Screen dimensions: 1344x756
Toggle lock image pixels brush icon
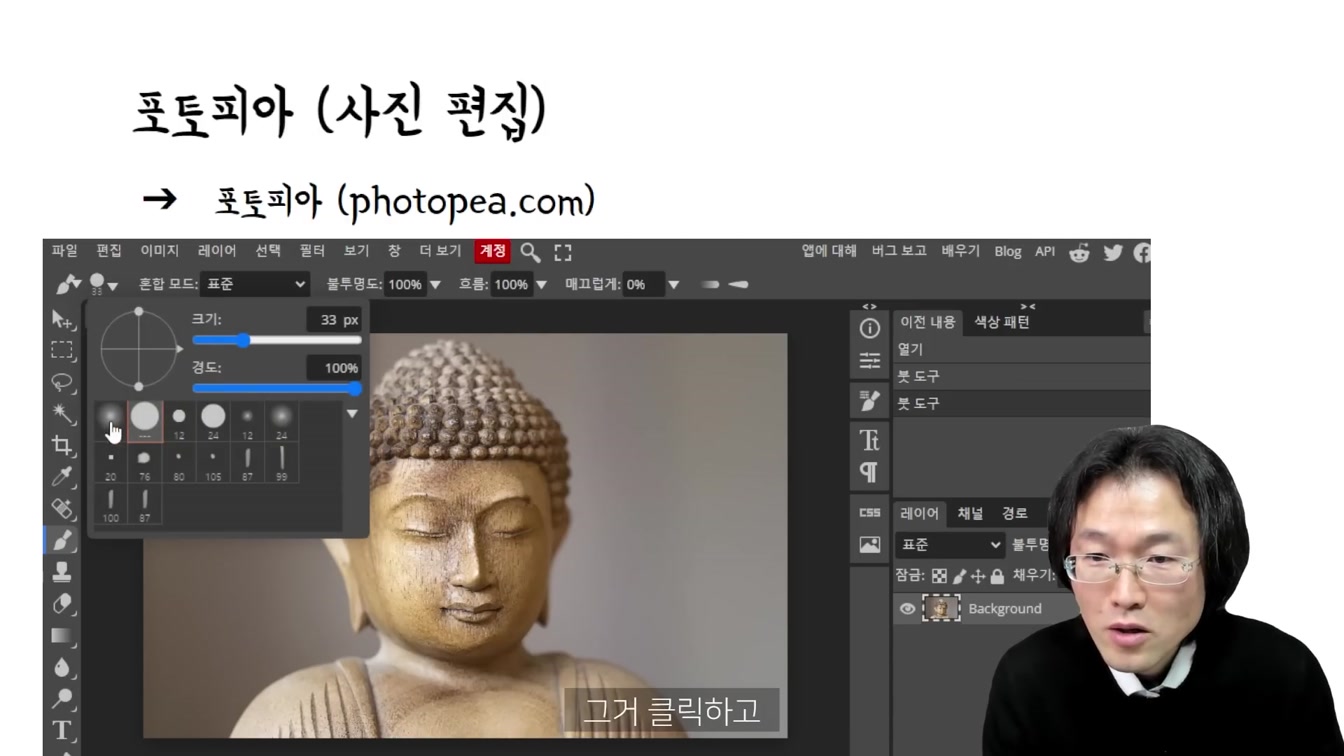[959, 576]
